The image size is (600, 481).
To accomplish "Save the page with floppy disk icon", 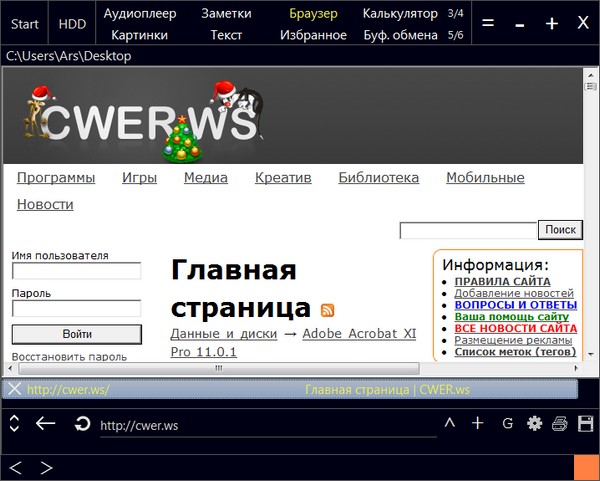I will [585, 423].
